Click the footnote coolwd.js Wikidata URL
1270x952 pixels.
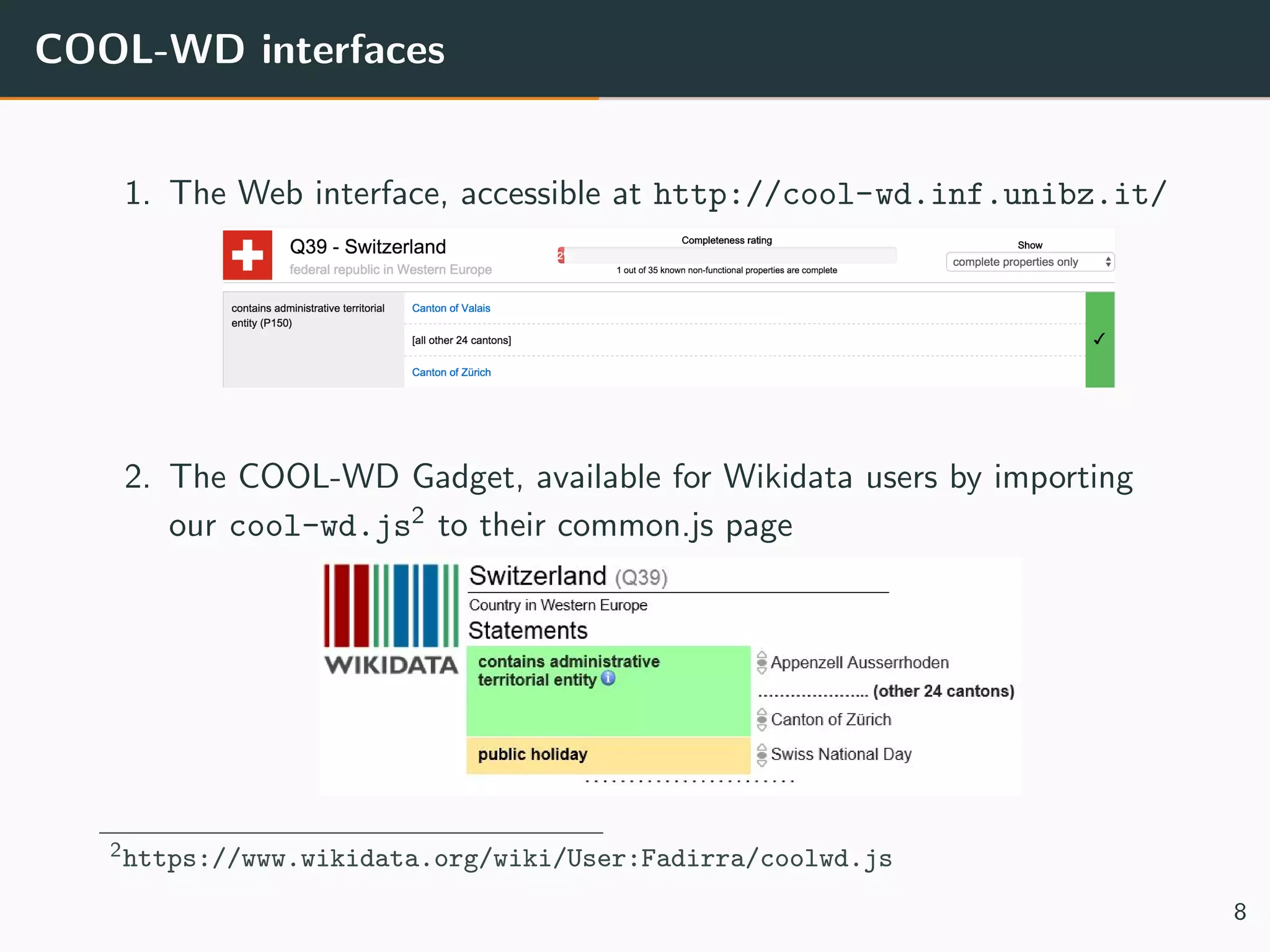coord(507,858)
